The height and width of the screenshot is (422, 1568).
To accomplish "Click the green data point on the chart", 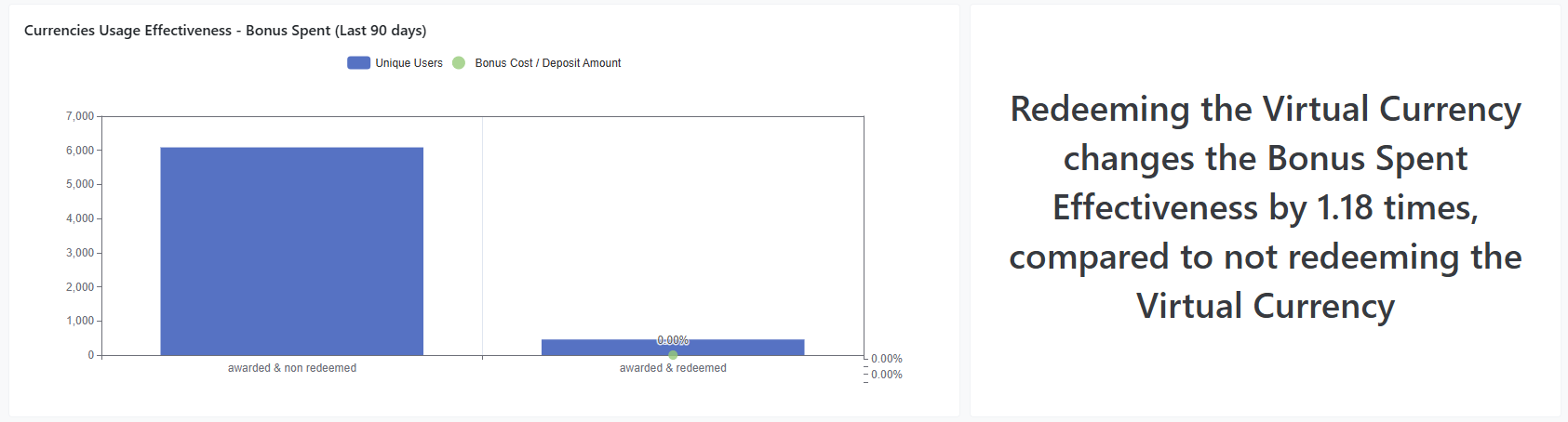I will tap(673, 355).
